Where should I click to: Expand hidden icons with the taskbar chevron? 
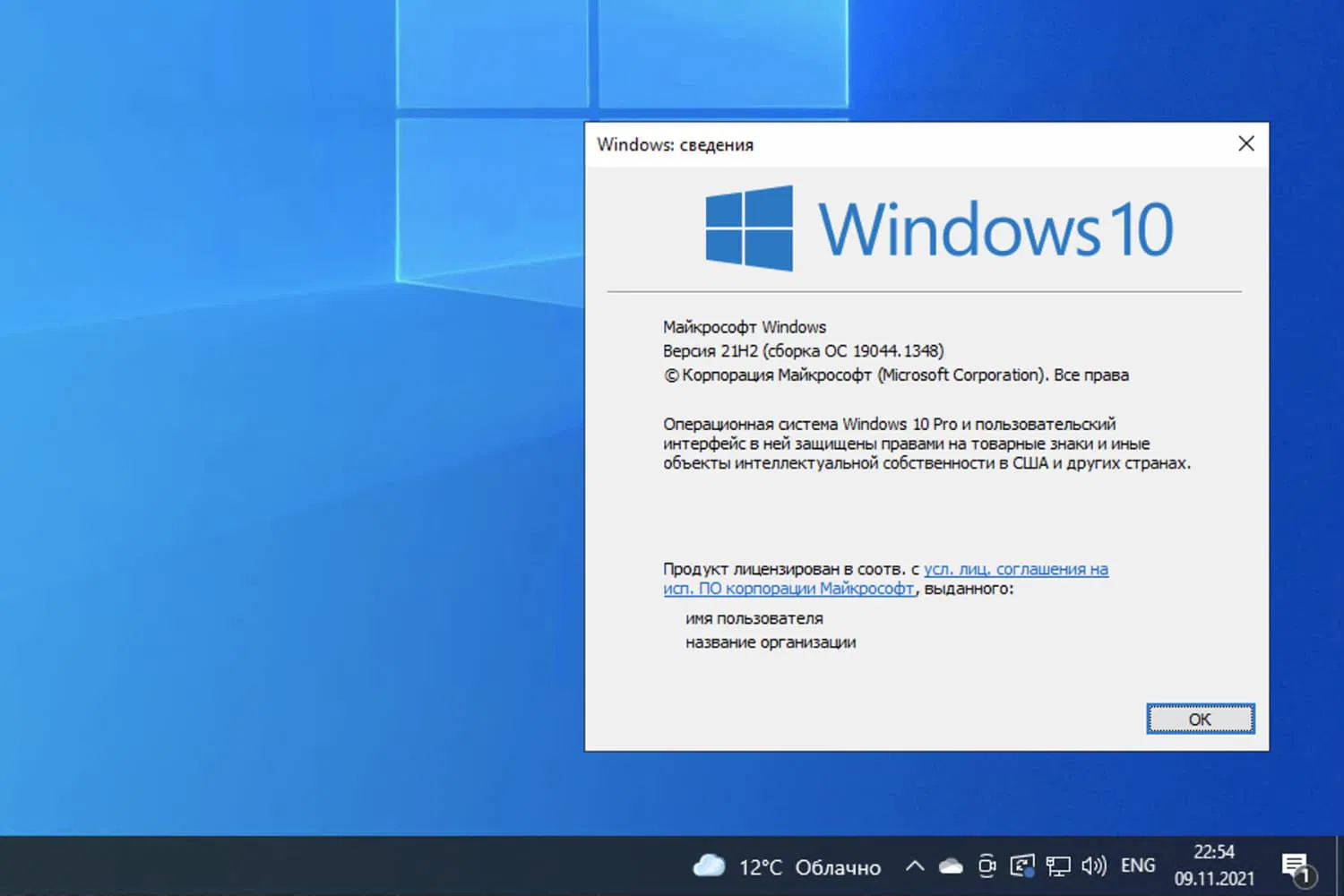click(x=914, y=866)
